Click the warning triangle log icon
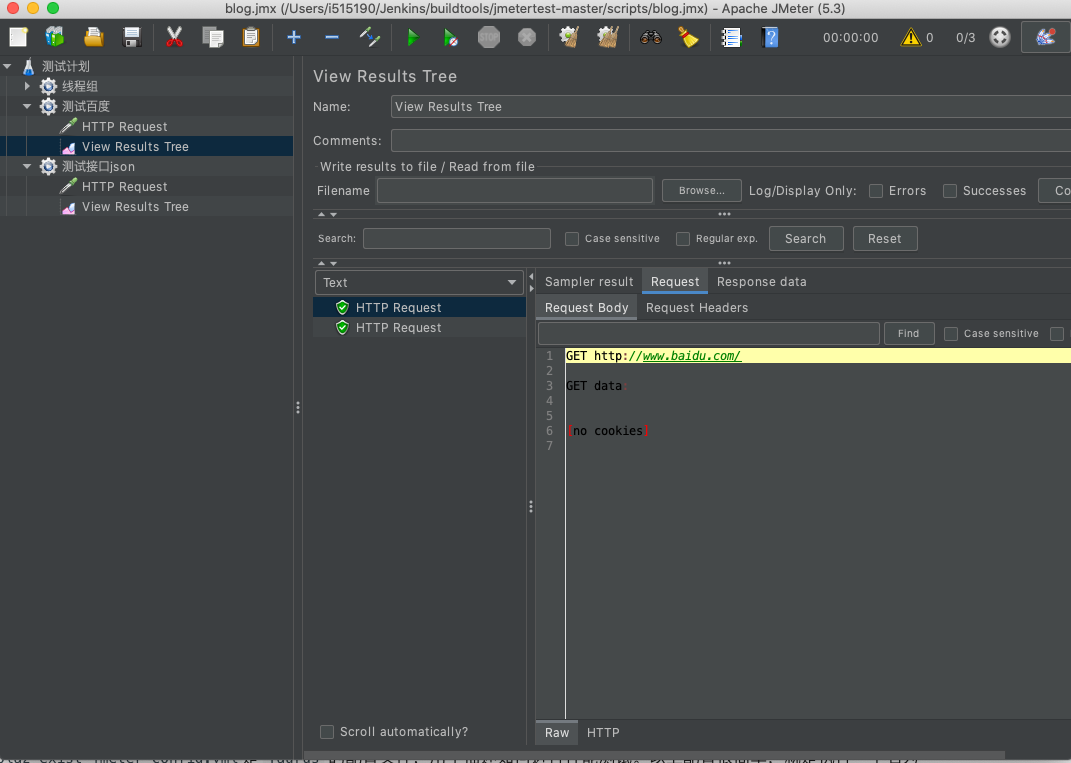 (x=910, y=38)
